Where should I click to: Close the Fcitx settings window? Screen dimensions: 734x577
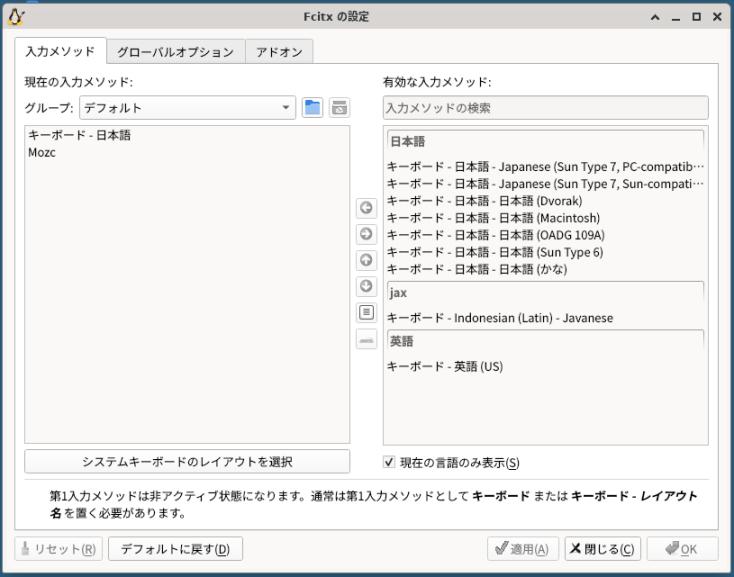[717, 17]
